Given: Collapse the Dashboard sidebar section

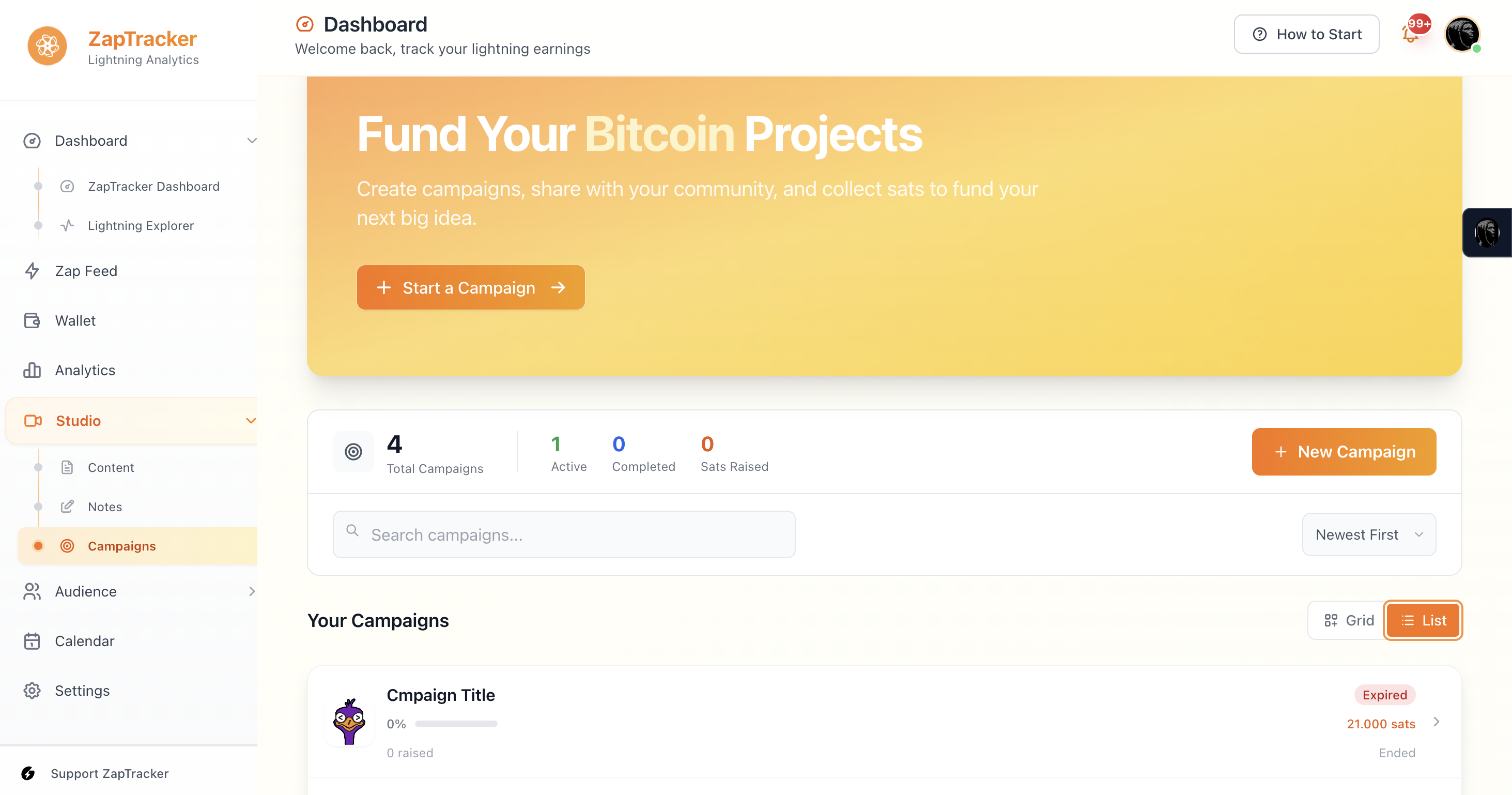Looking at the screenshot, I should coord(252,141).
